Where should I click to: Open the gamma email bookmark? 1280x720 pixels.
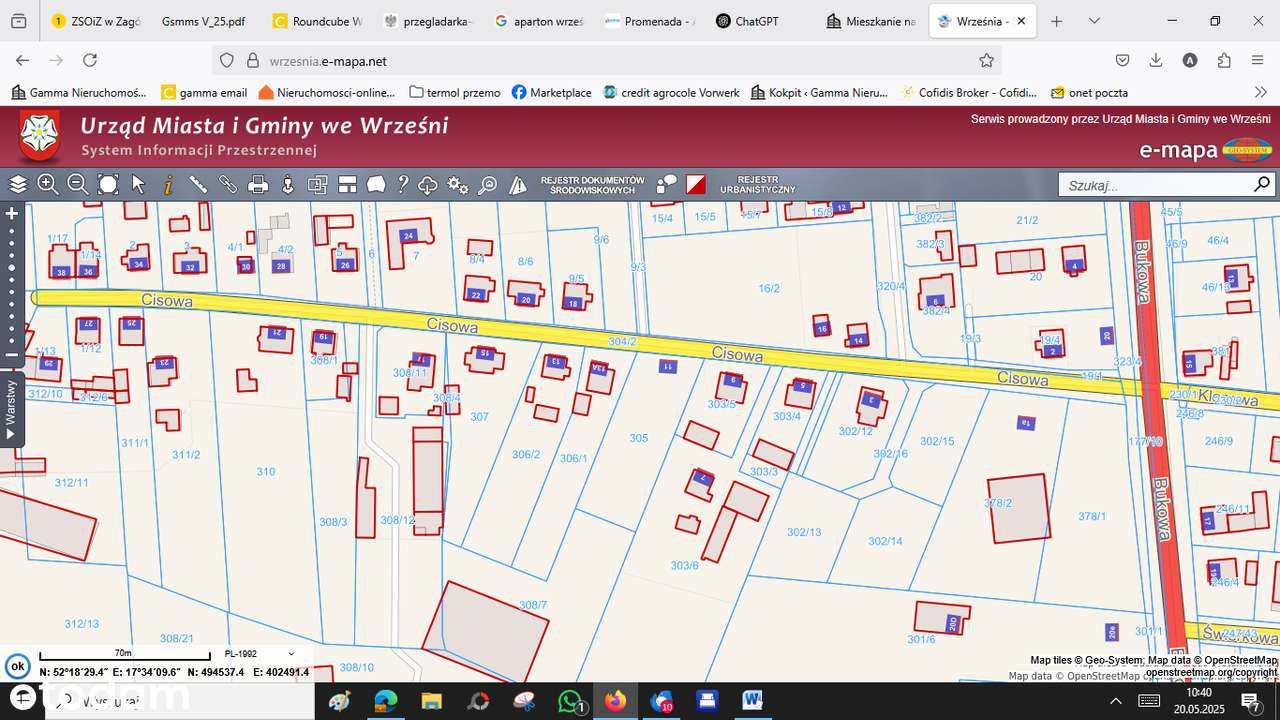pos(204,92)
